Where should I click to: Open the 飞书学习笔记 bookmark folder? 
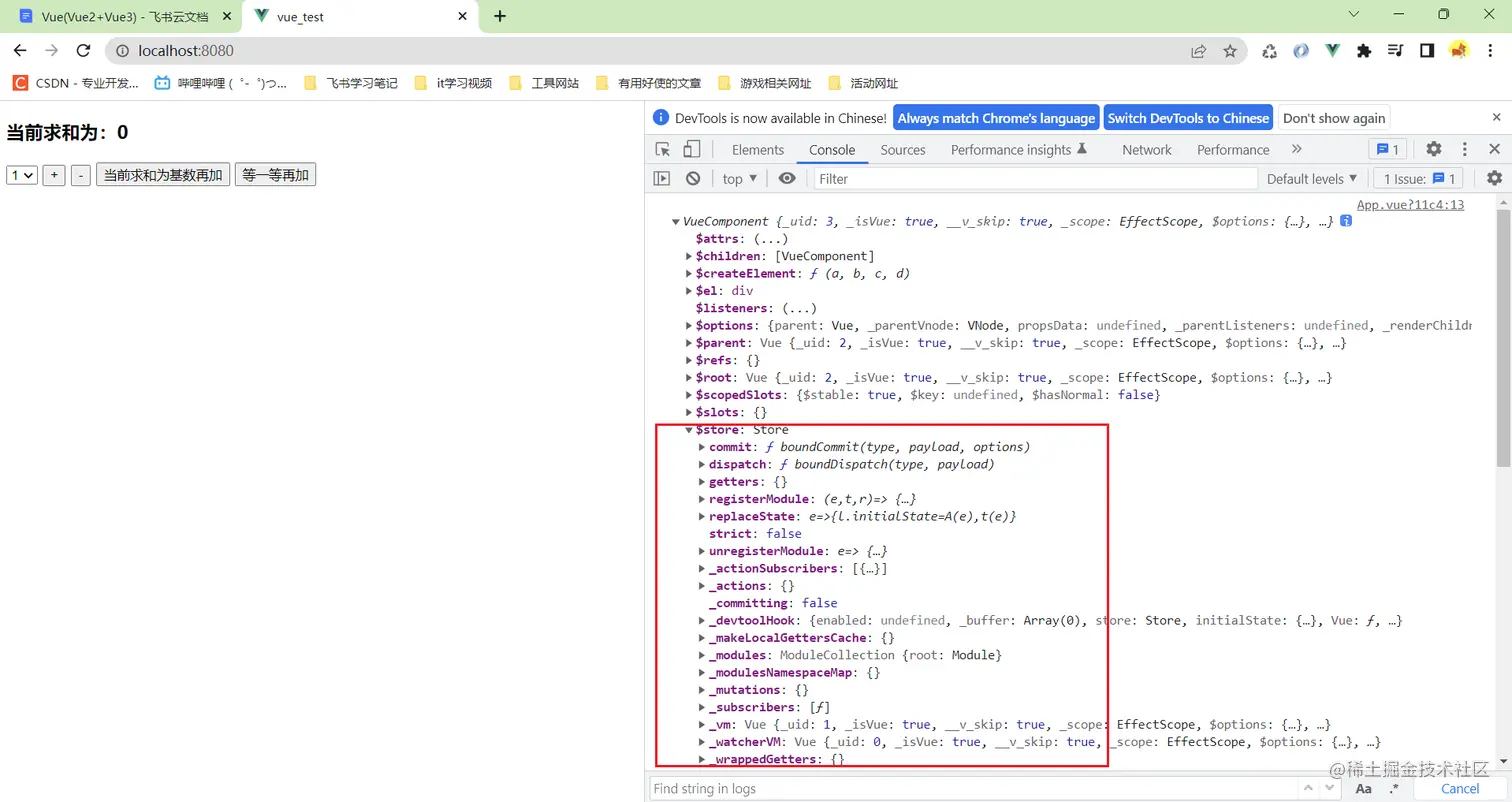click(350, 83)
